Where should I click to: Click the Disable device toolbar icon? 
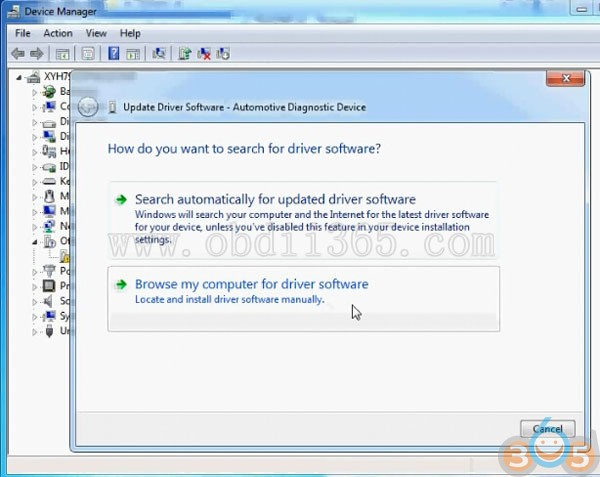point(223,54)
